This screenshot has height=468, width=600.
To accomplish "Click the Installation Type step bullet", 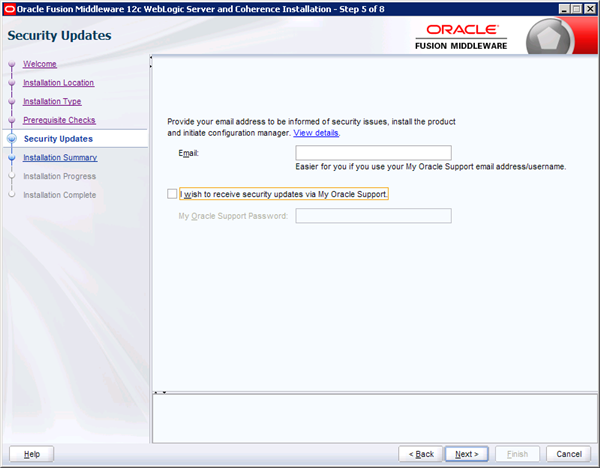I will pyautogui.click(x=12, y=101).
